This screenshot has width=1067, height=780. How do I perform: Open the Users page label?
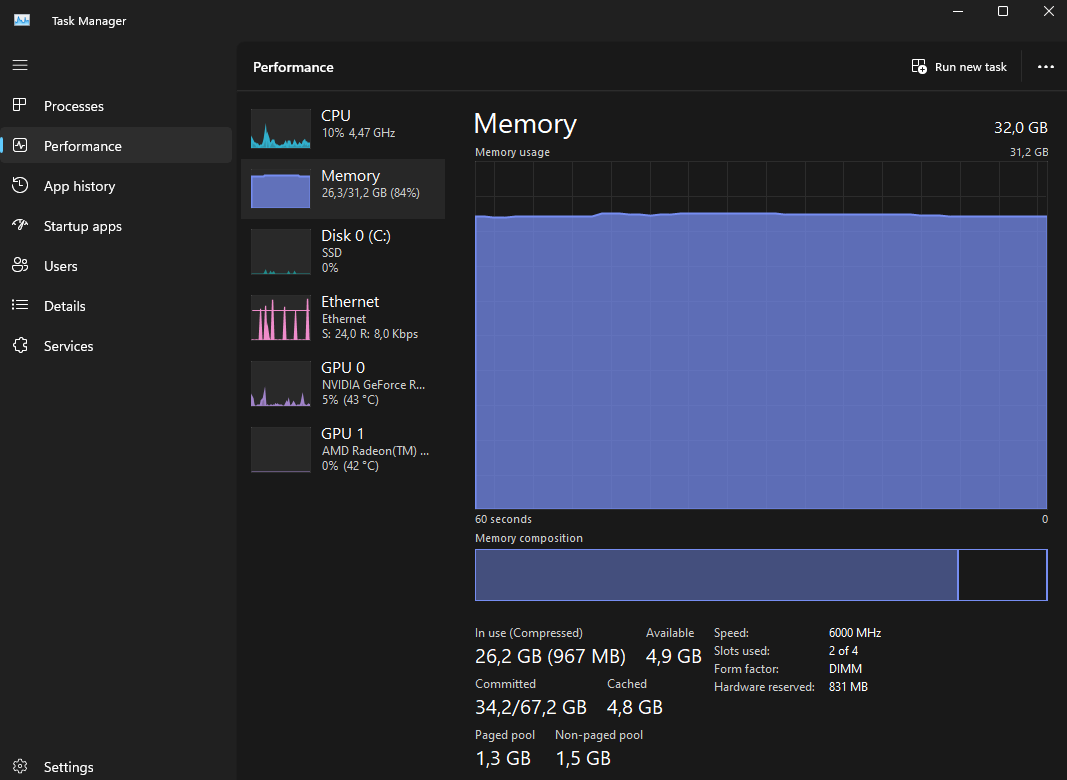61,266
